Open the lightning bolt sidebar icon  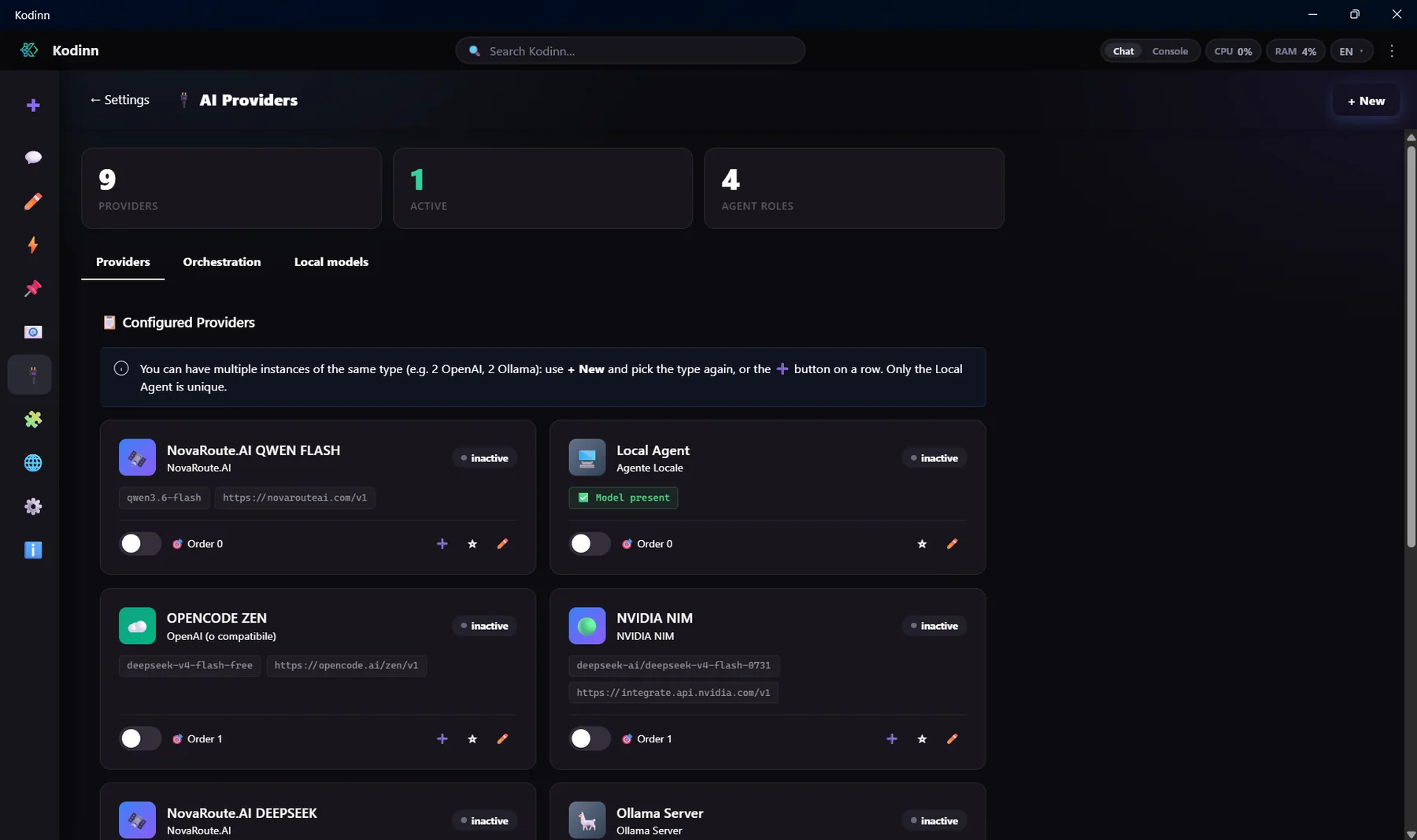pos(33,245)
